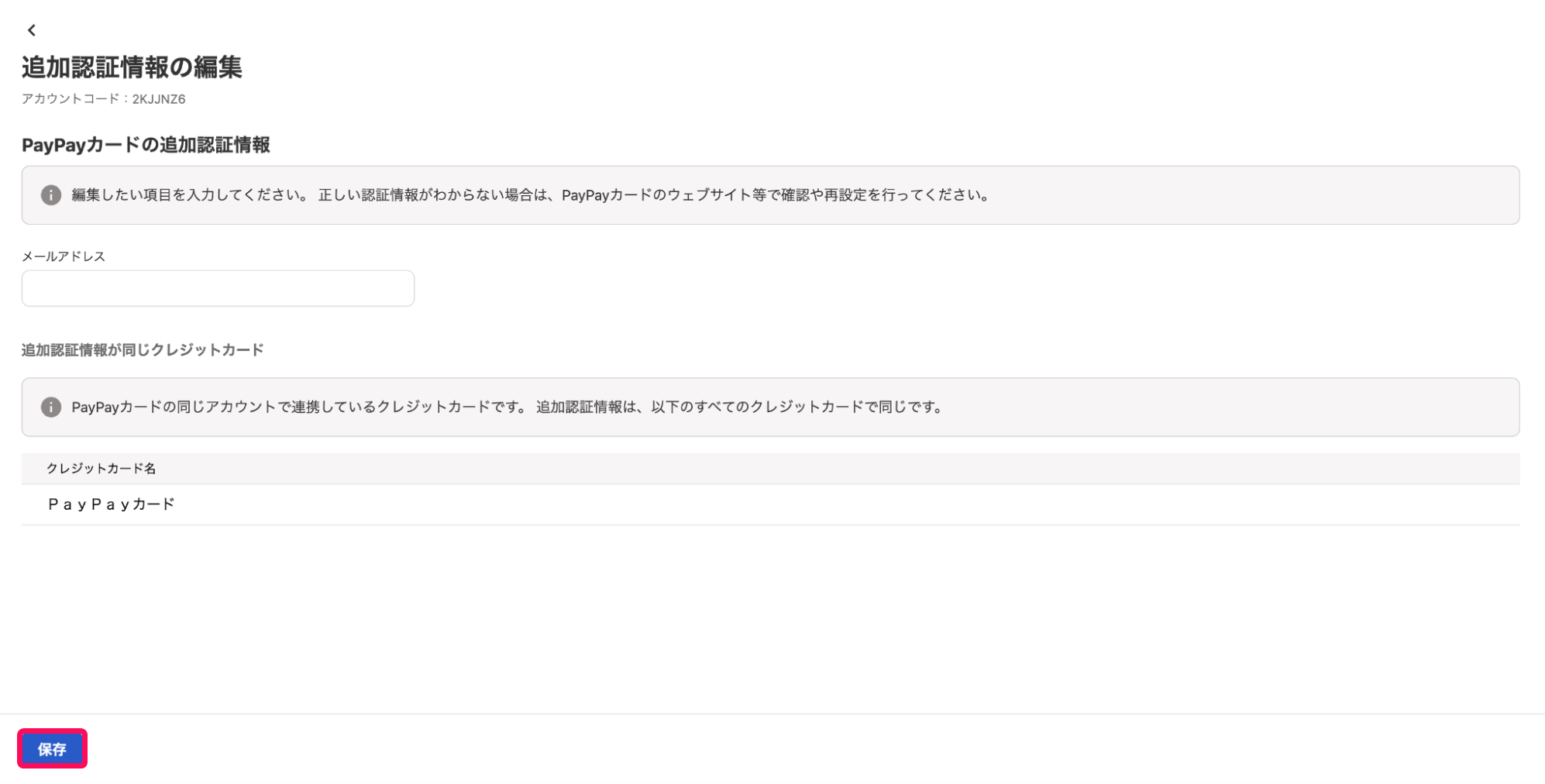Click the left navigation chevron icon
Screen dimensions: 1545x784
pos(32,30)
